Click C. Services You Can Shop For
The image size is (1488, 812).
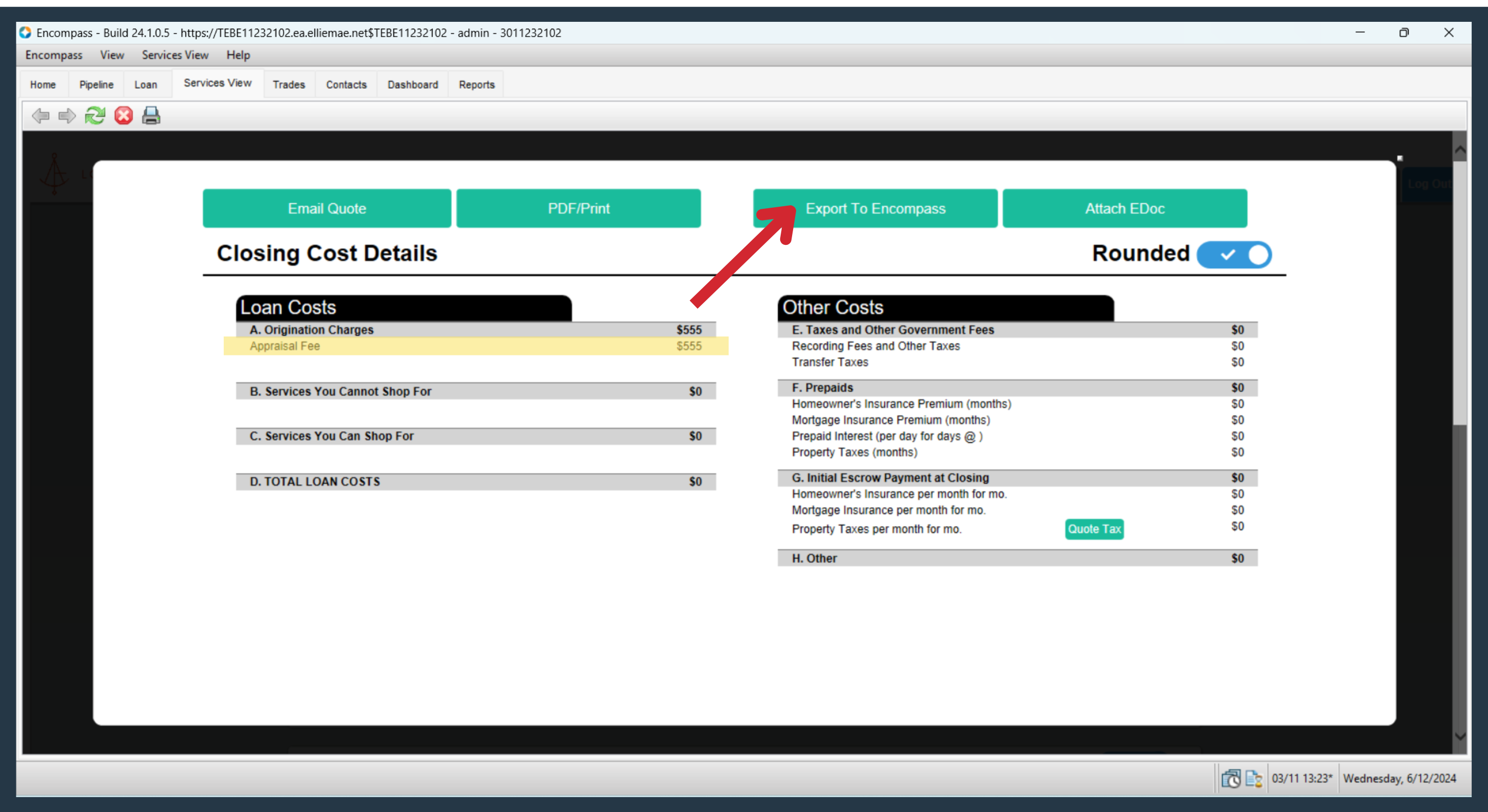pos(476,436)
